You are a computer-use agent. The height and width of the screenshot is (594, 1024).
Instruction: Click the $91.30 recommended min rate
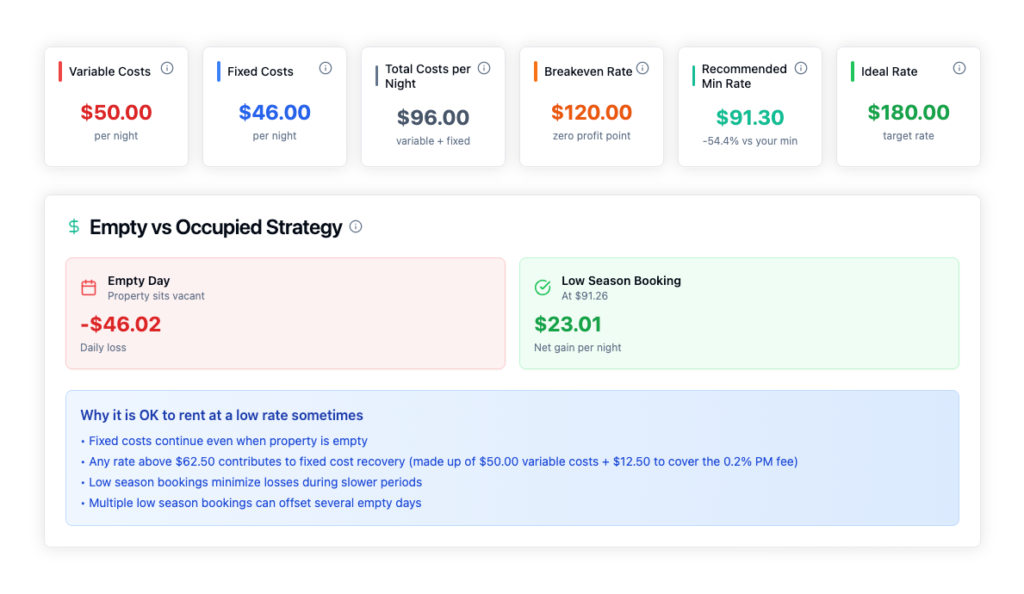(750, 117)
